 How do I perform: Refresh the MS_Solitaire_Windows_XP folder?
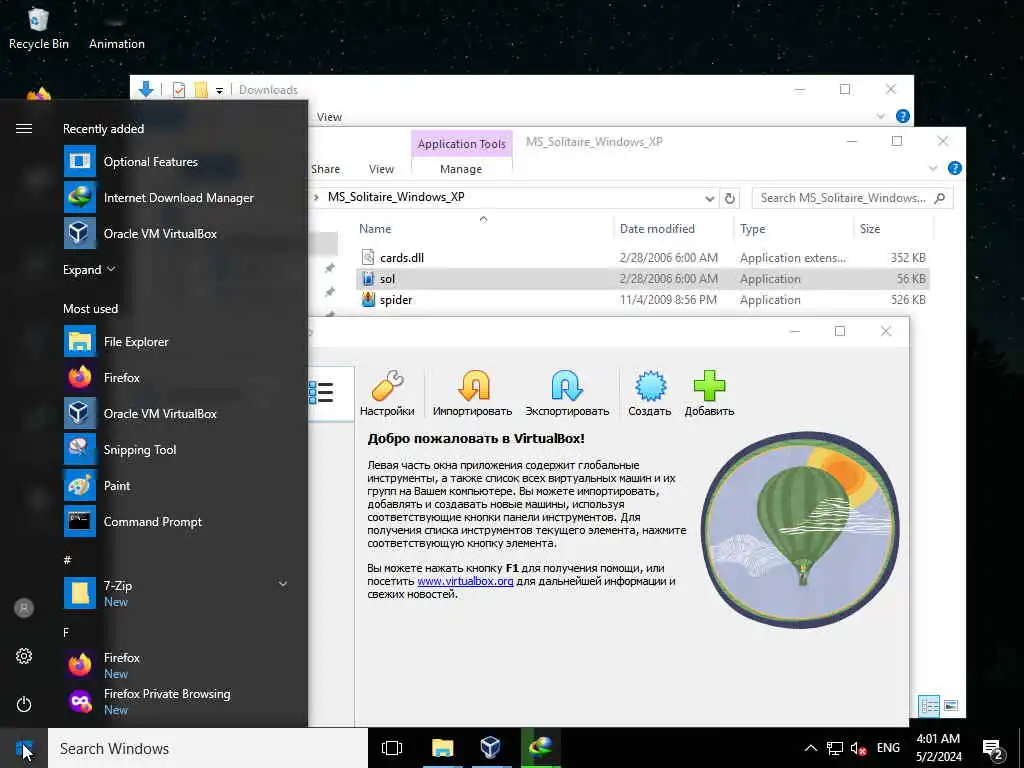click(x=730, y=198)
